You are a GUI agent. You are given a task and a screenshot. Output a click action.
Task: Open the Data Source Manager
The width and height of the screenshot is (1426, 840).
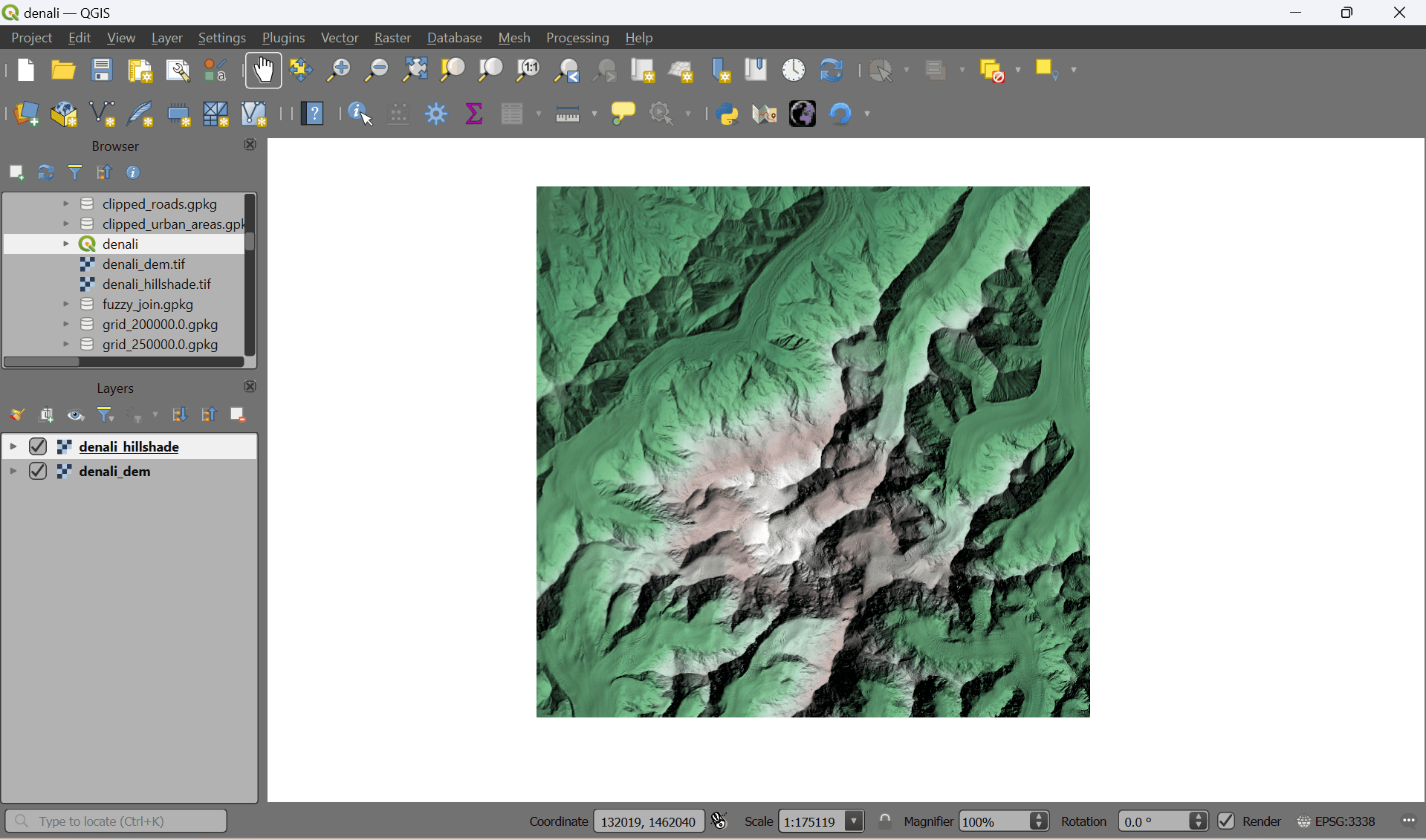(27, 114)
